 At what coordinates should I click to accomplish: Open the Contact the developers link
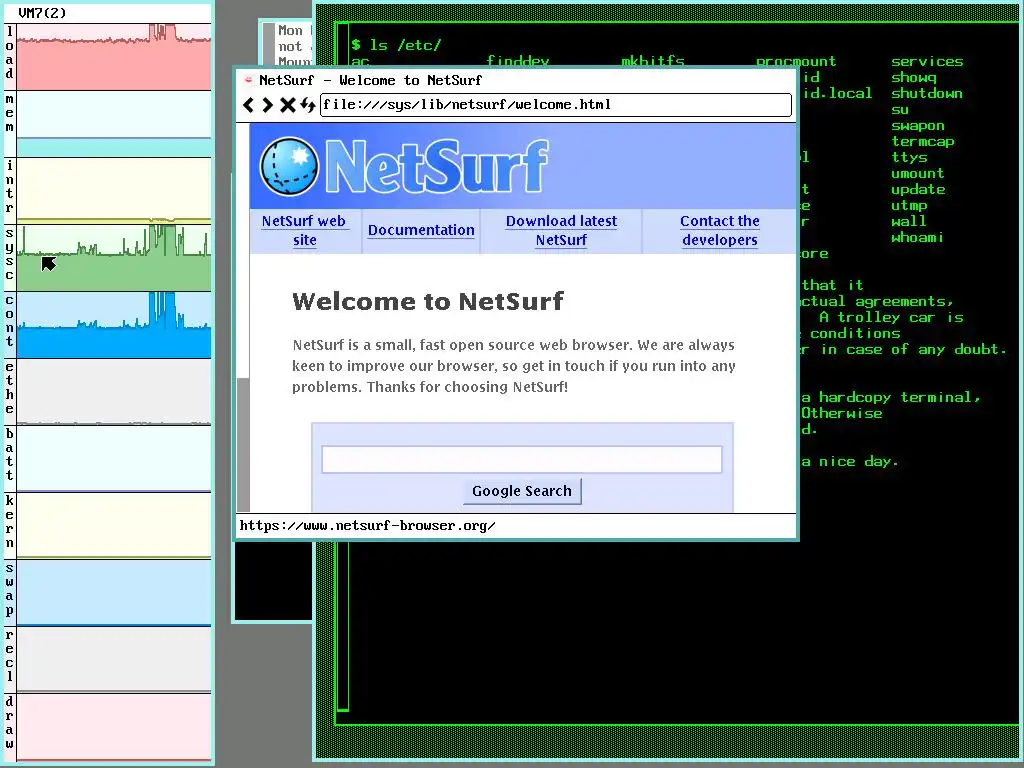pyautogui.click(x=720, y=231)
